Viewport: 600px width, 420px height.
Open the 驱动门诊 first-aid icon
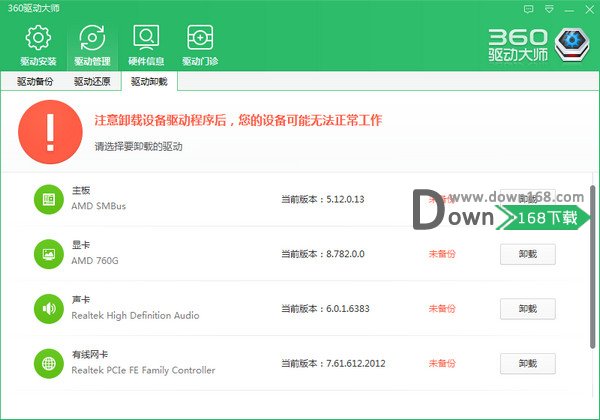(200, 37)
